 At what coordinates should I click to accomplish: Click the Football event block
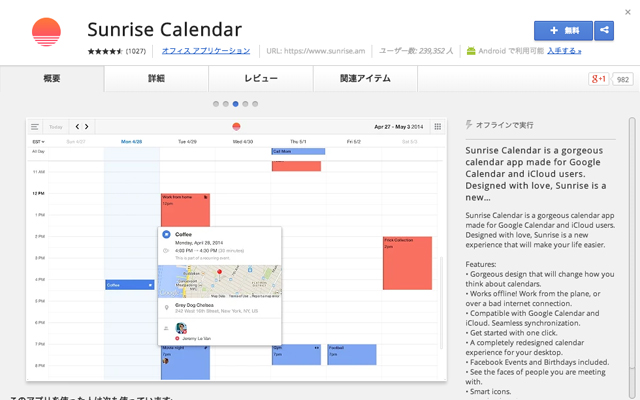pos(352,355)
